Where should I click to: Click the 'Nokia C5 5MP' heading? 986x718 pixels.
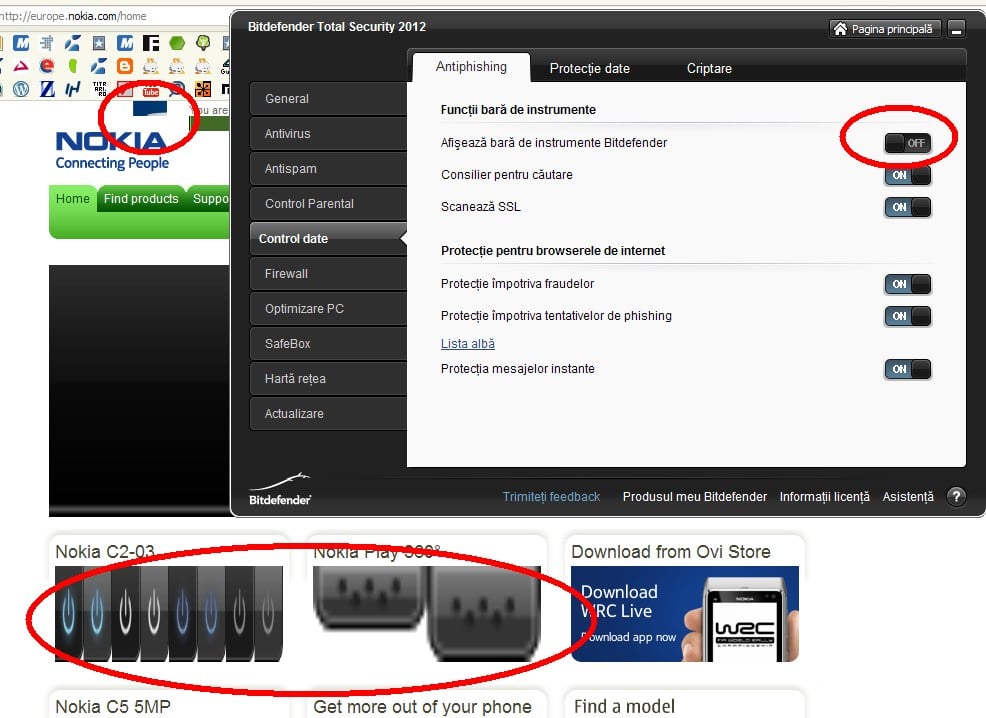(113, 707)
